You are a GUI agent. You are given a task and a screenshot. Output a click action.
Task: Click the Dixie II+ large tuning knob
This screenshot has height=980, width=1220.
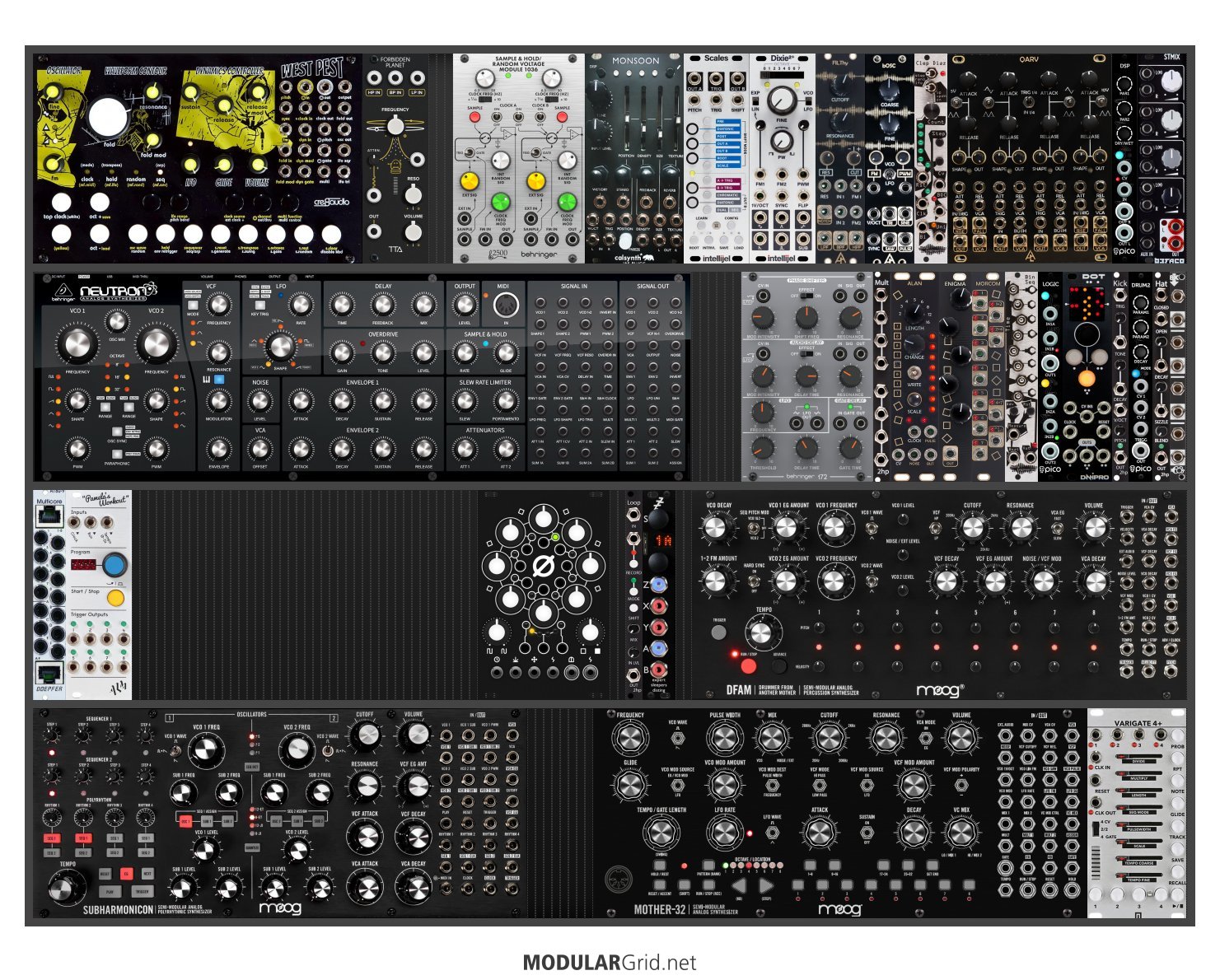coord(783,100)
